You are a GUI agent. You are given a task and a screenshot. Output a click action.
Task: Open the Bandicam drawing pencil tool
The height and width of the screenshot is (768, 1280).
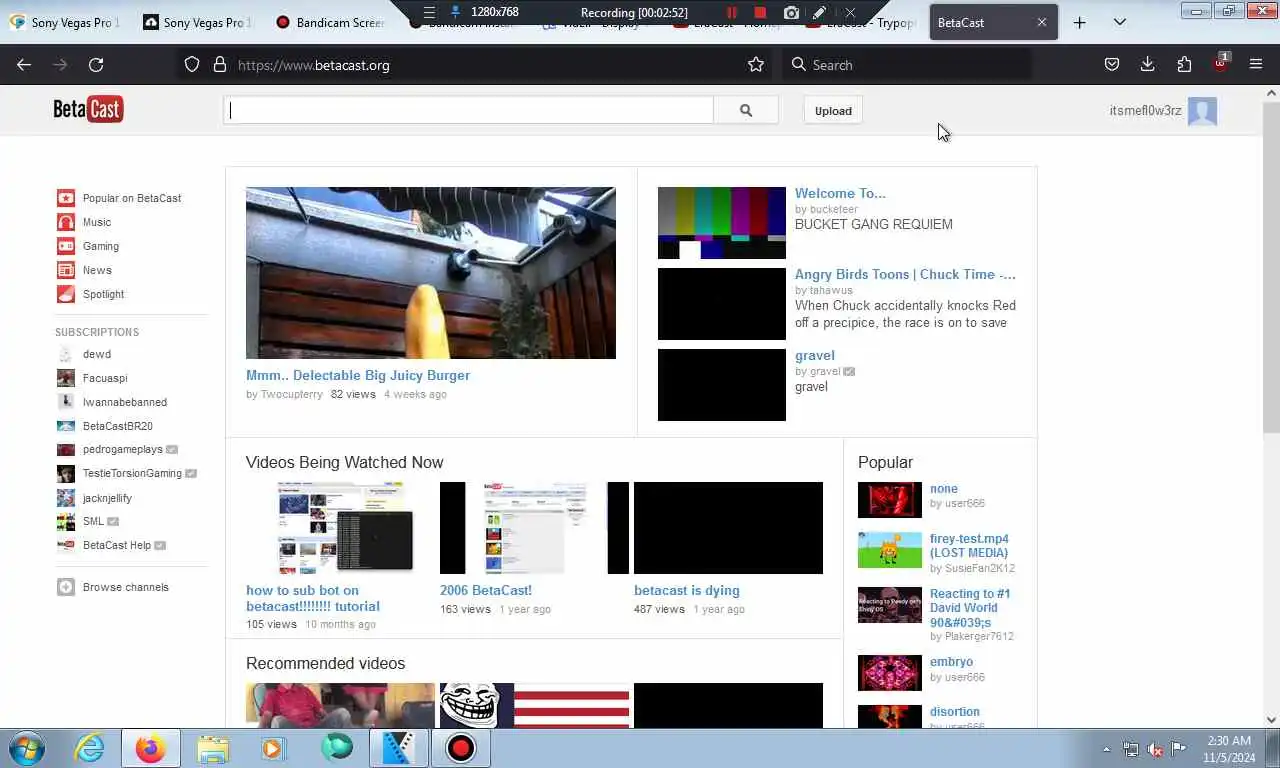(820, 12)
